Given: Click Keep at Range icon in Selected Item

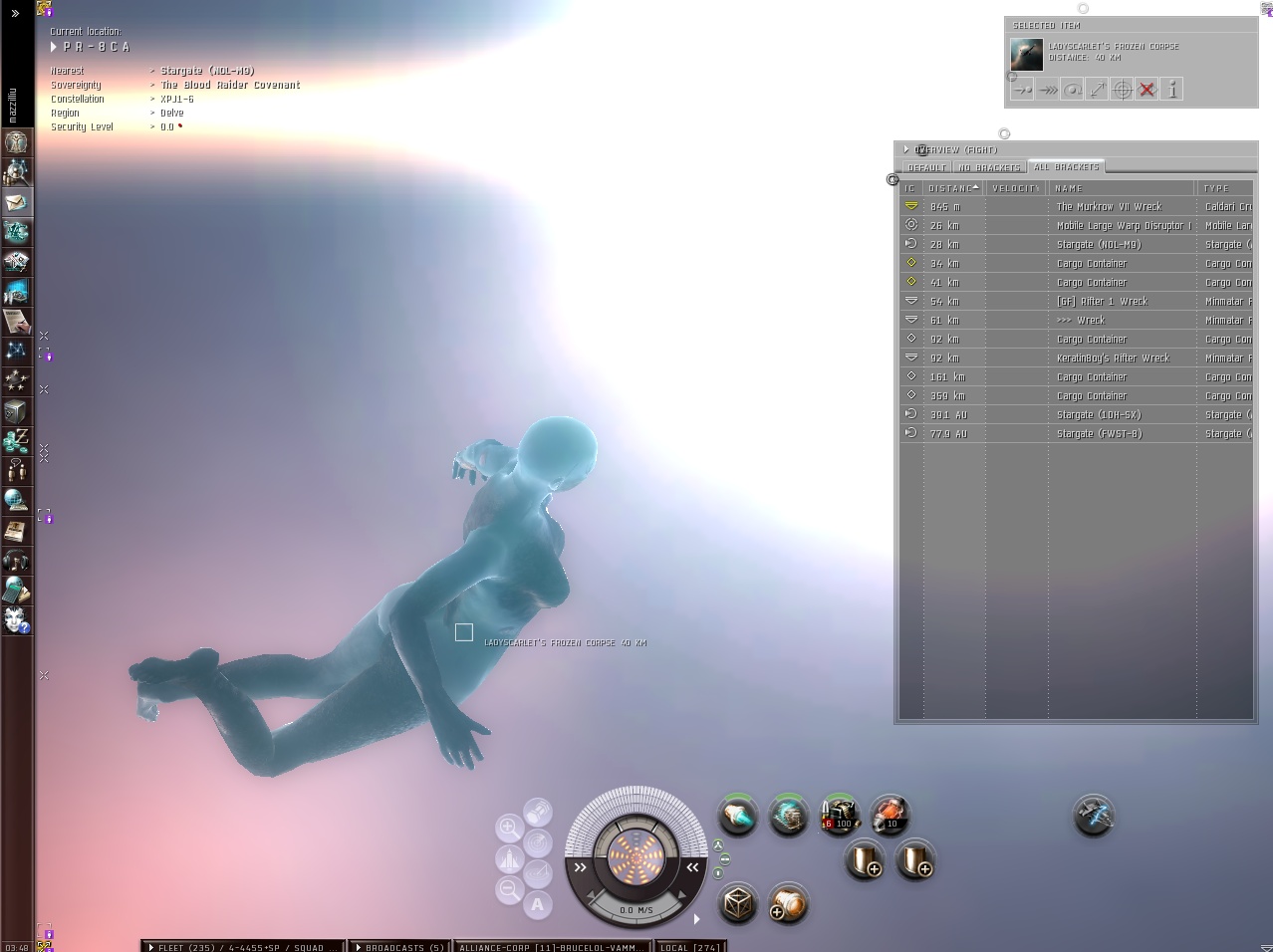Looking at the screenshot, I should (1097, 90).
